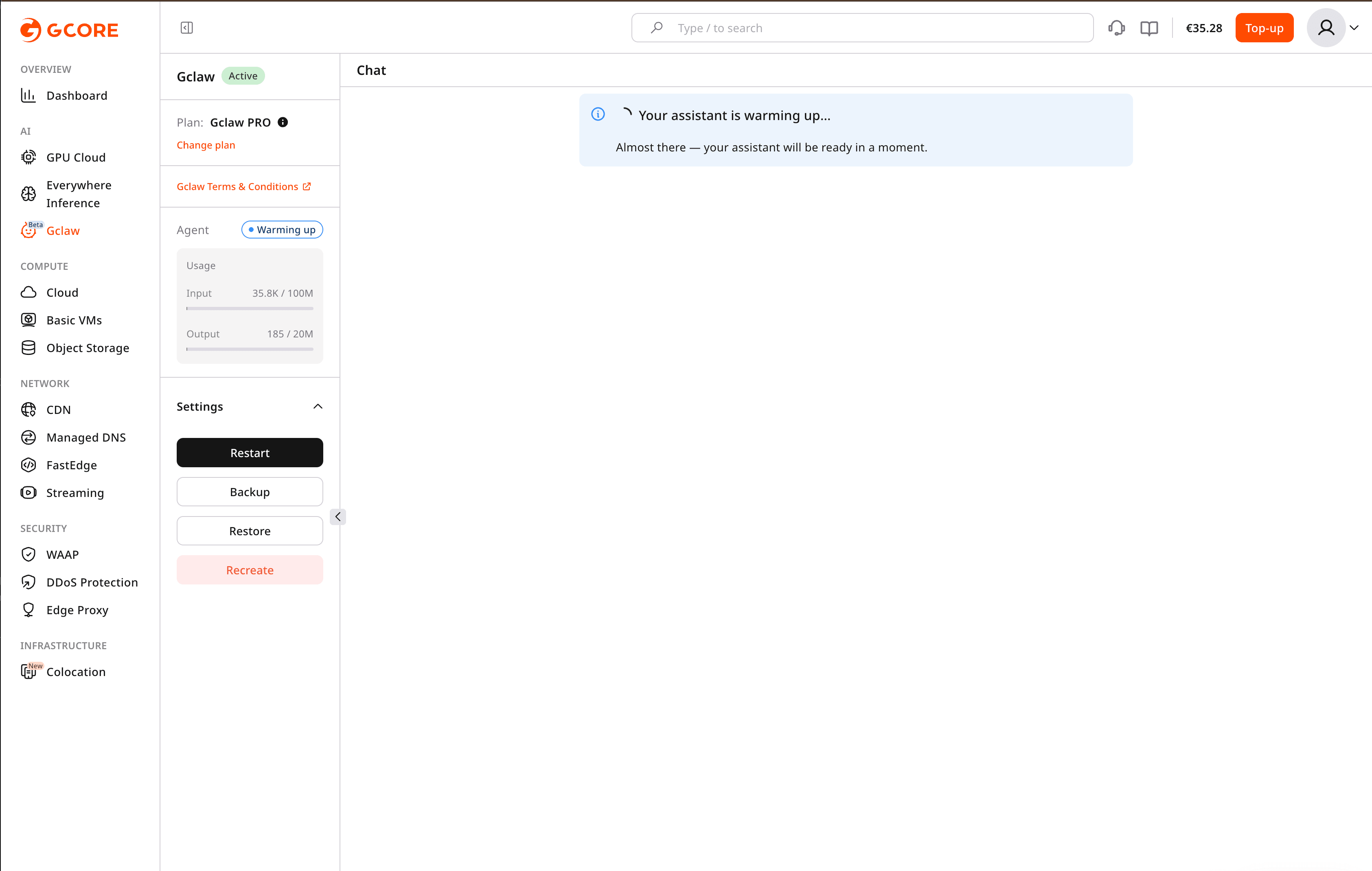The width and height of the screenshot is (1372, 871).
Task: Focus the Type / to search field
Action: pyautogui.click(x=862, y=28)
